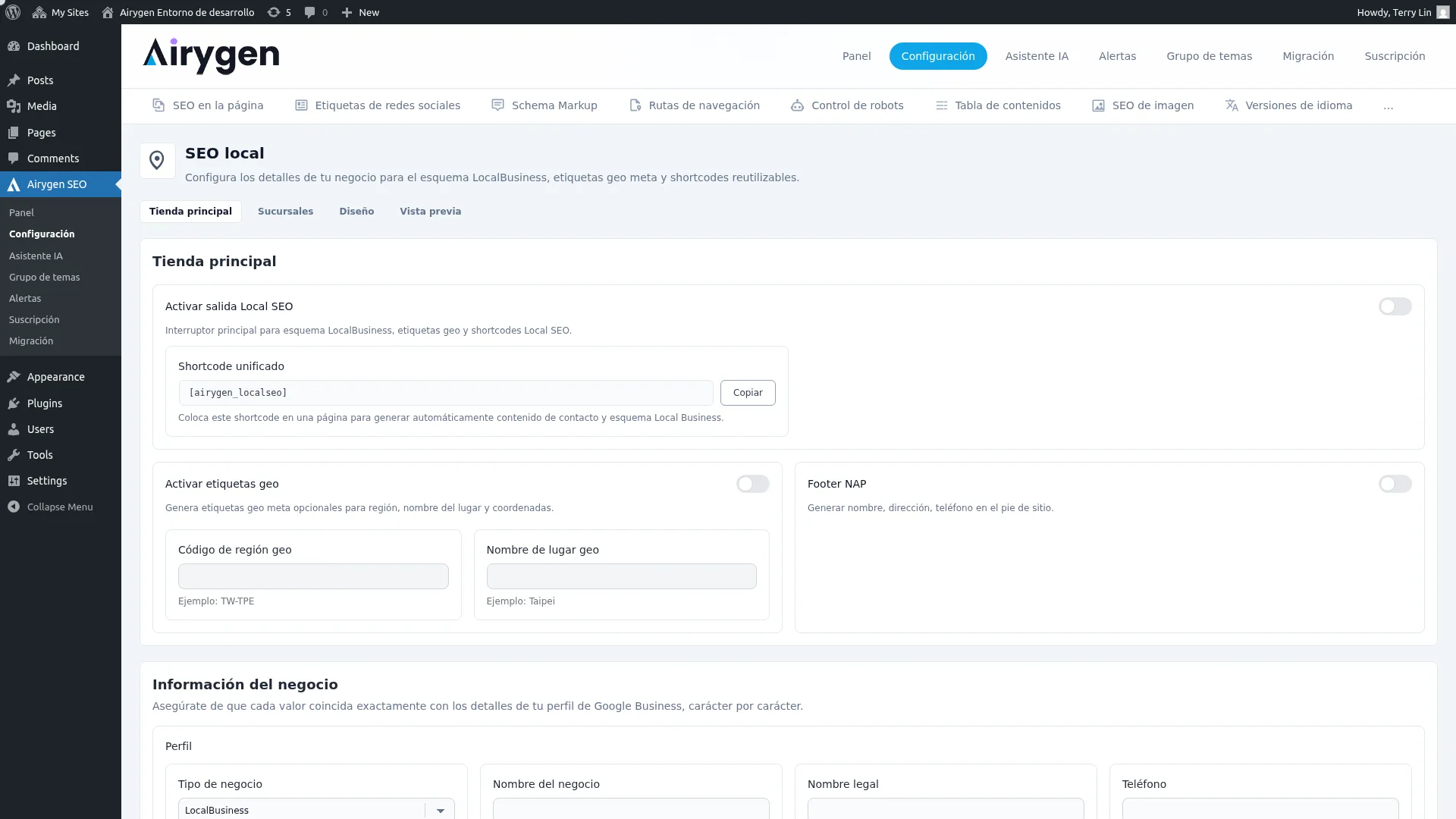The image size is (1456, 819).
Task: Open Panel in sidebar submenu
Action: pos(21,213)
